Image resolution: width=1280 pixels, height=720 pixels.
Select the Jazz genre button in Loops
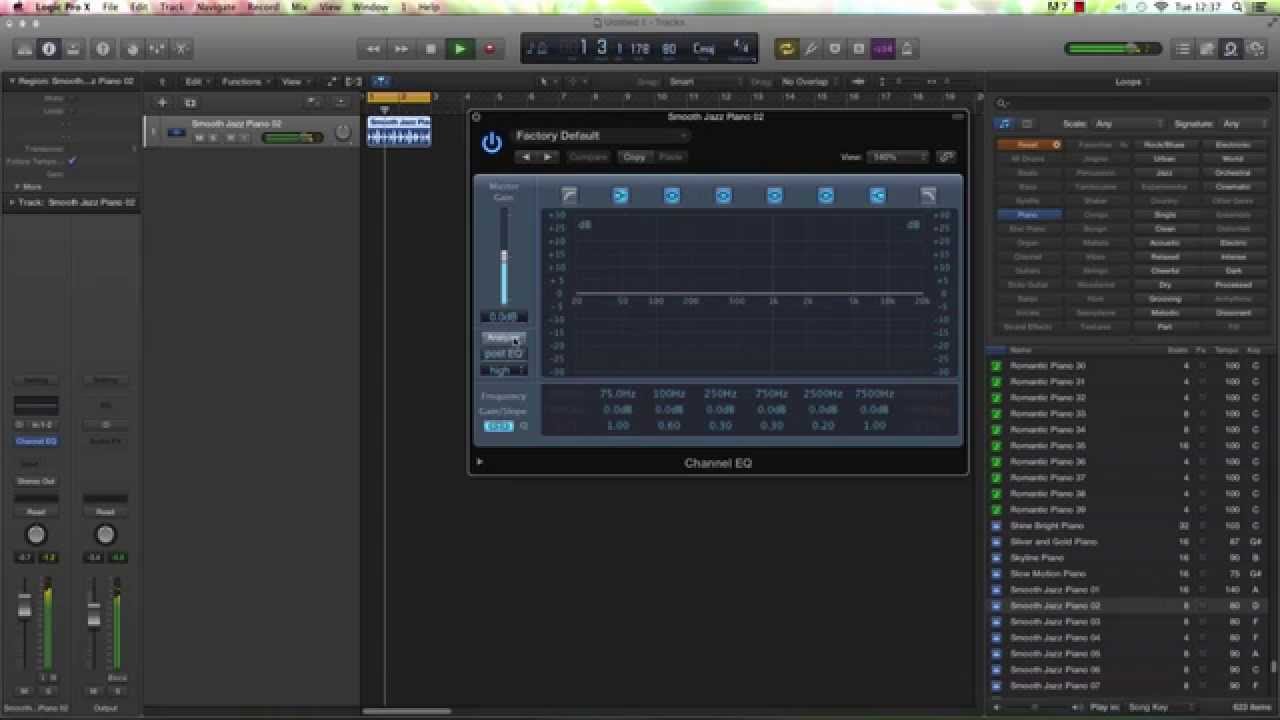[x=1165, y=173]
